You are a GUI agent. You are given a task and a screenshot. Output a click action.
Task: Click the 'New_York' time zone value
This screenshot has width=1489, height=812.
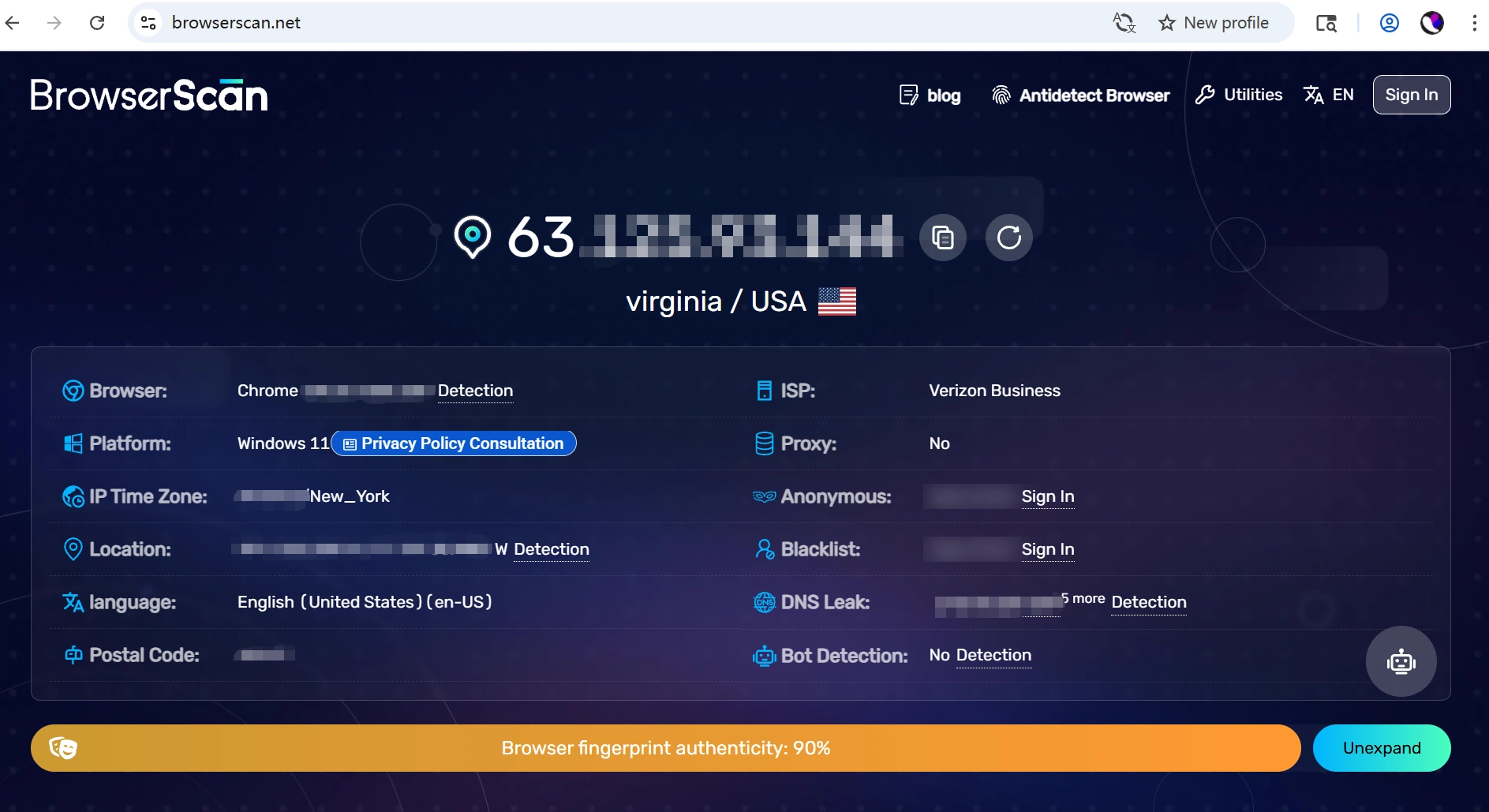(350, 496)
